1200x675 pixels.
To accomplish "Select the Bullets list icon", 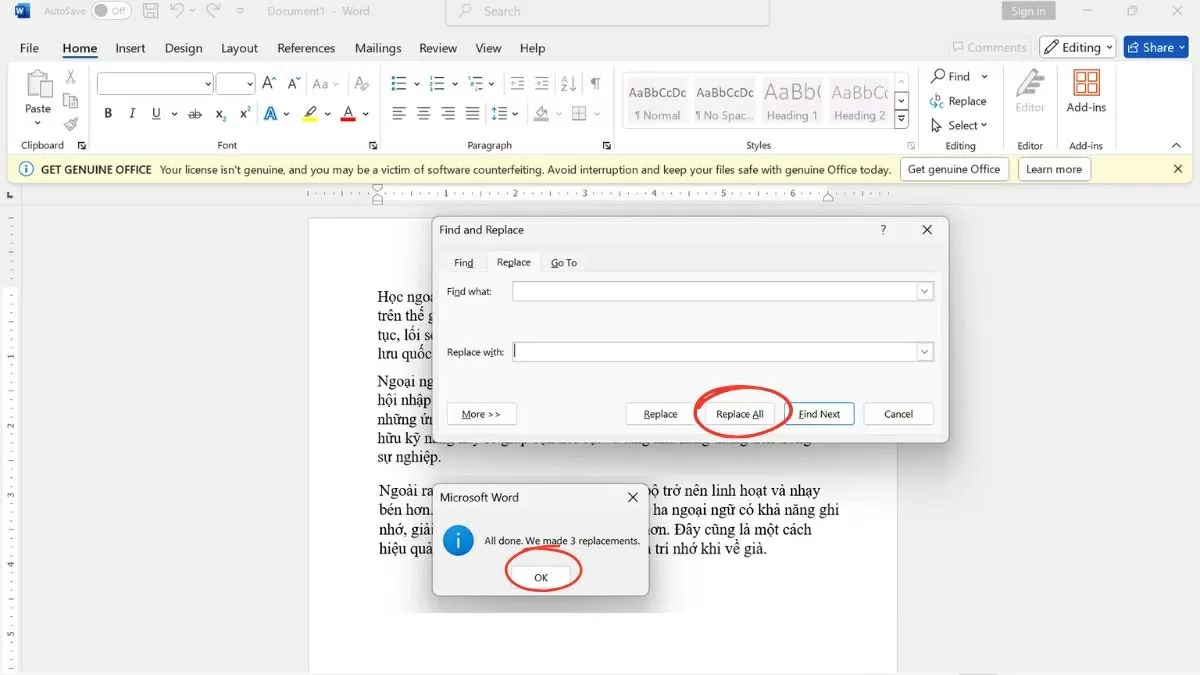I will (x=399, y=84).
